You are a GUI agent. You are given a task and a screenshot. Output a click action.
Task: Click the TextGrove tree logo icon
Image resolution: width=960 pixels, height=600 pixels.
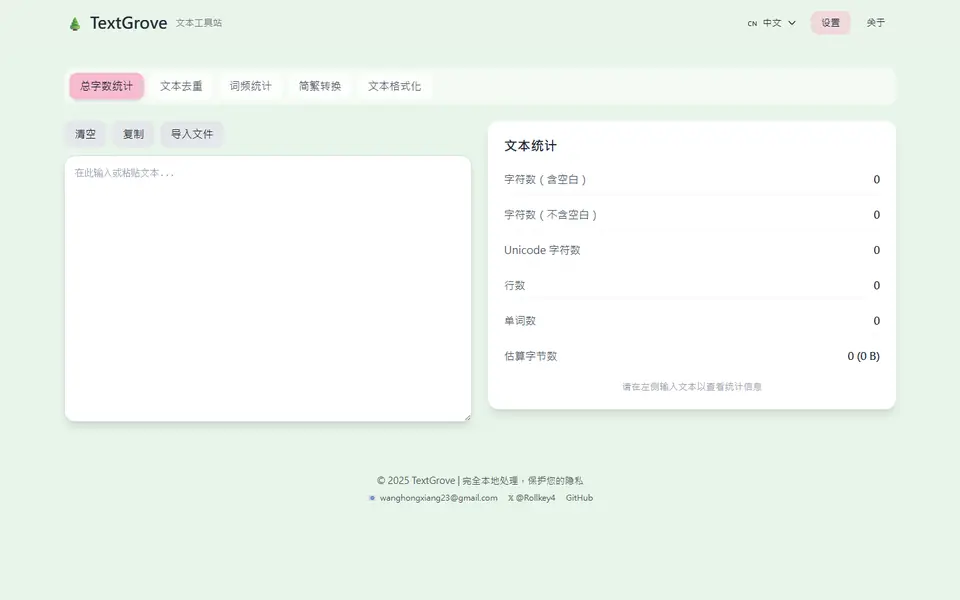75,24
